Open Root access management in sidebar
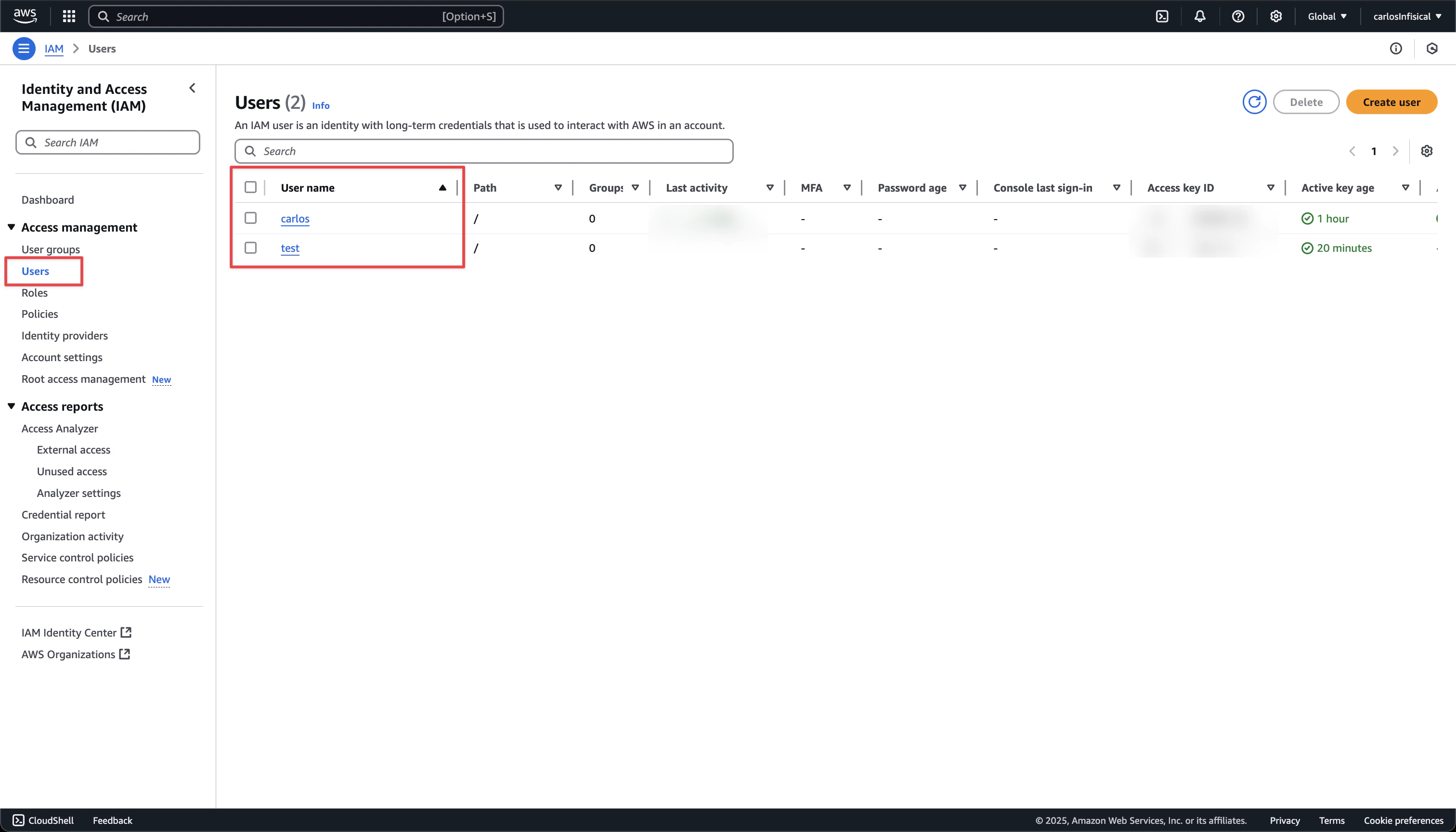 tap(83, 379)
